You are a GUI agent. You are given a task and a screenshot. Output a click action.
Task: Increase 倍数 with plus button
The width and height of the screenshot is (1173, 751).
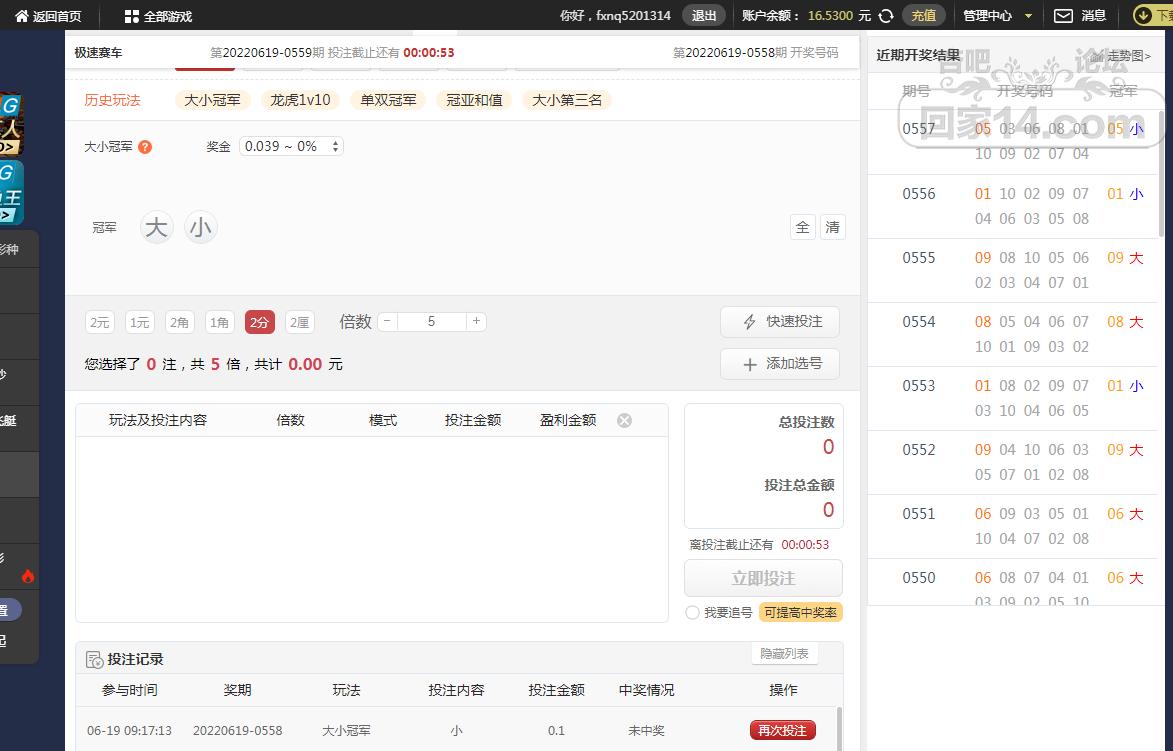point(476,321)
